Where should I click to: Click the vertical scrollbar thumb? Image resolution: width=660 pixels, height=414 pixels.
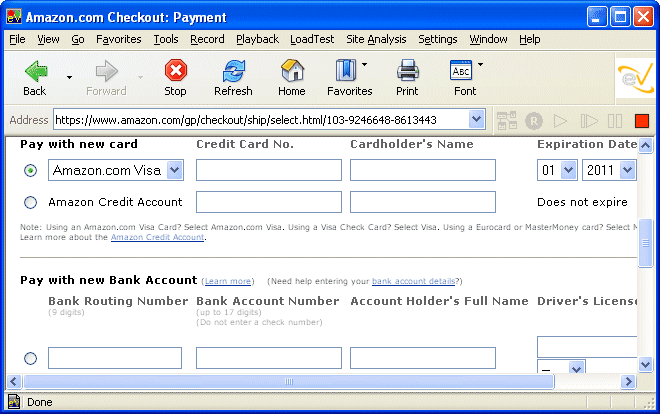click(645, 243)
